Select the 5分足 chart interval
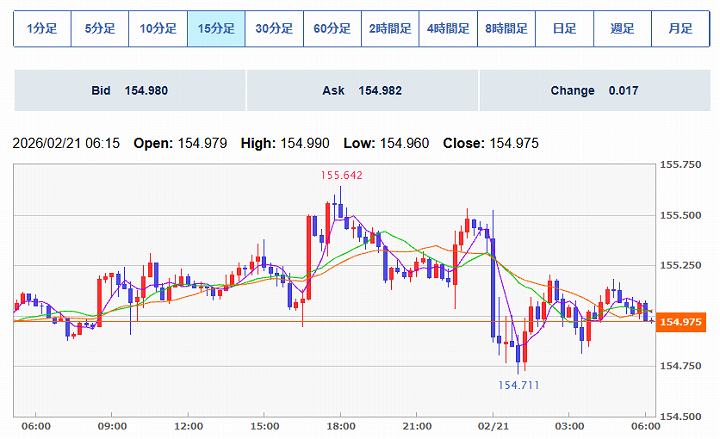 point(100,29)
